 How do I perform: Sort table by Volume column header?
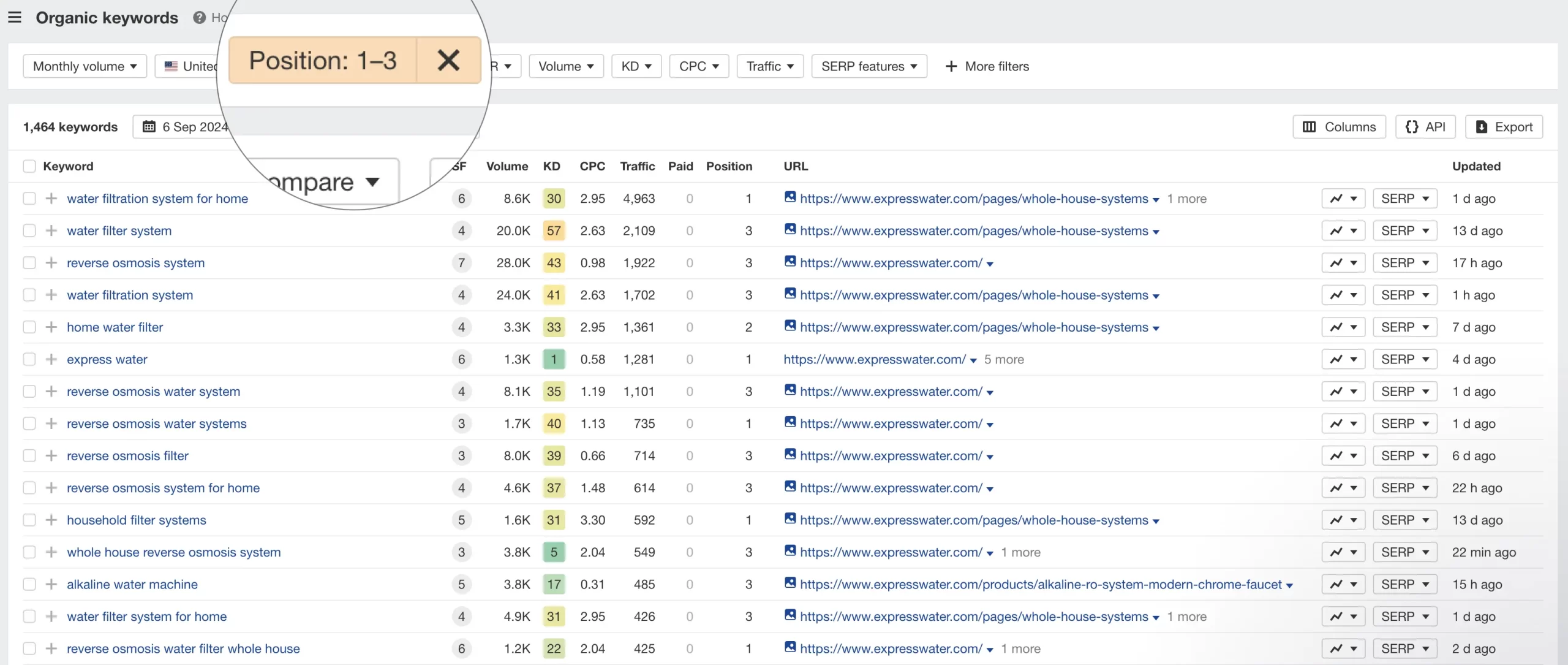(507, 166)
